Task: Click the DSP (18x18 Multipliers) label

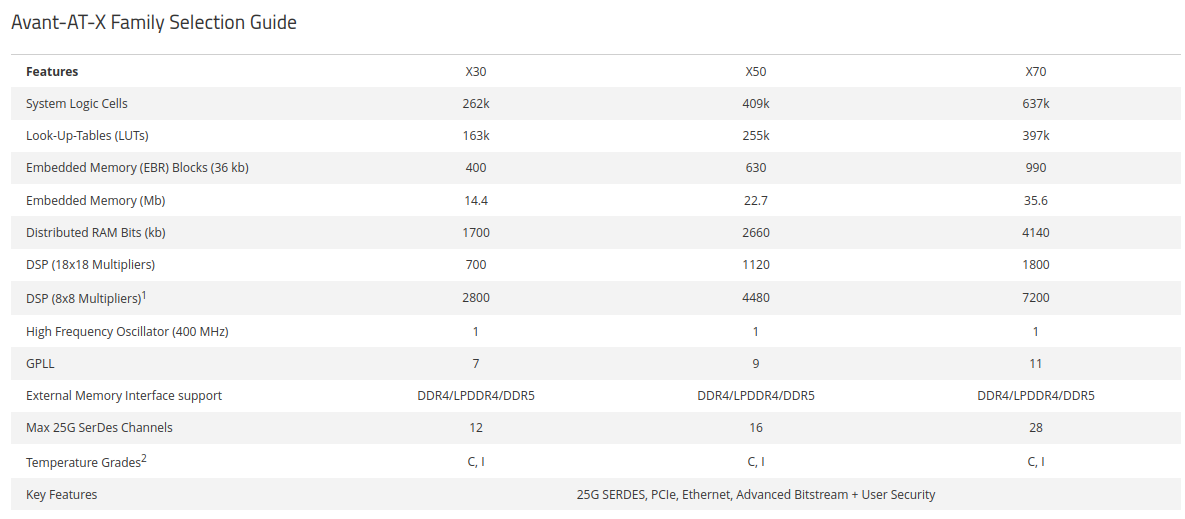Action: (90, 264)
